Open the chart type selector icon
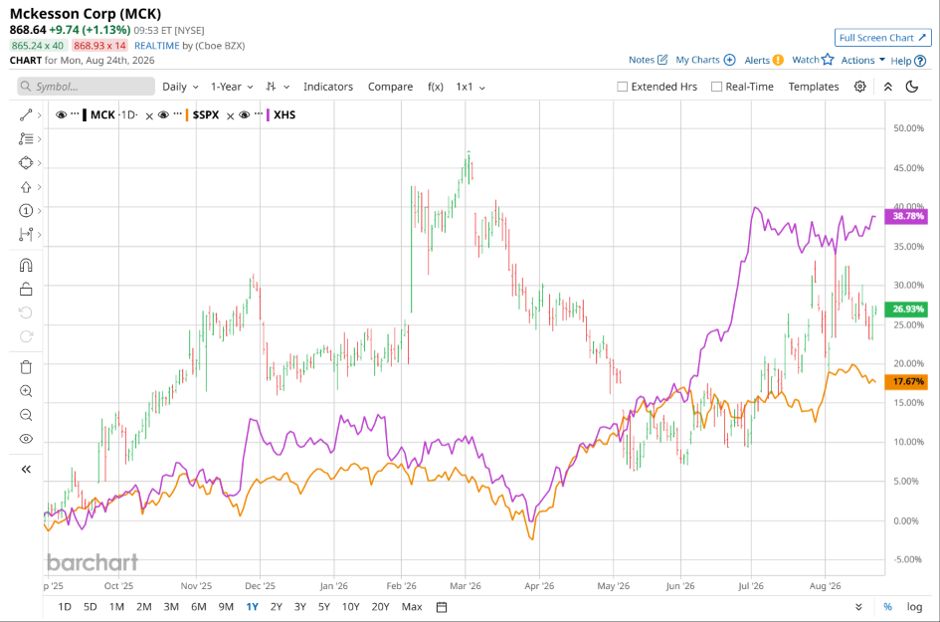This screenshot has height=622, width=940. tap(272, 87)
